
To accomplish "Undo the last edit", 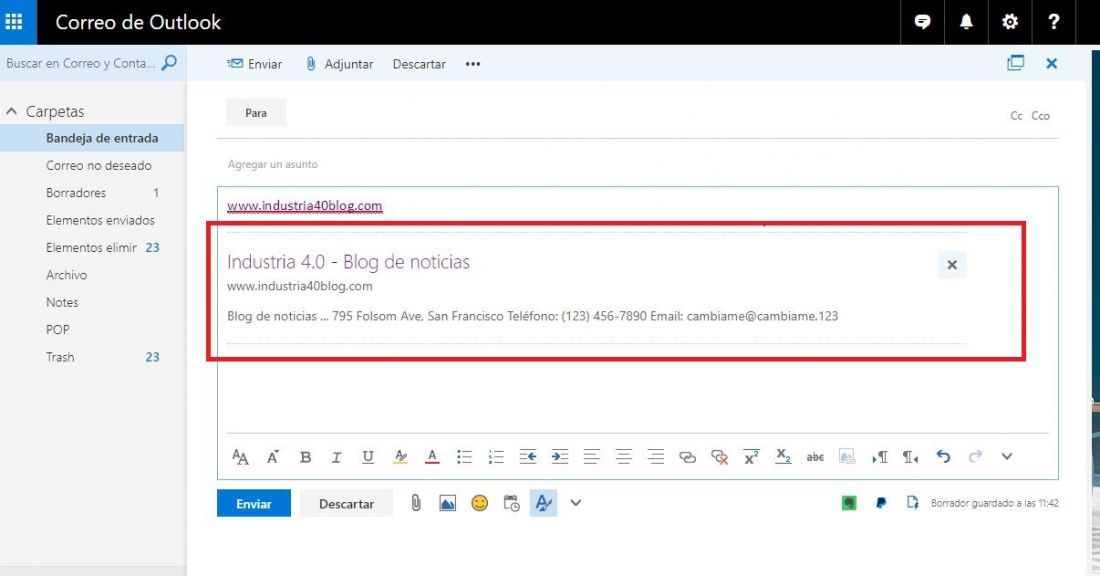I will [943, 457].
